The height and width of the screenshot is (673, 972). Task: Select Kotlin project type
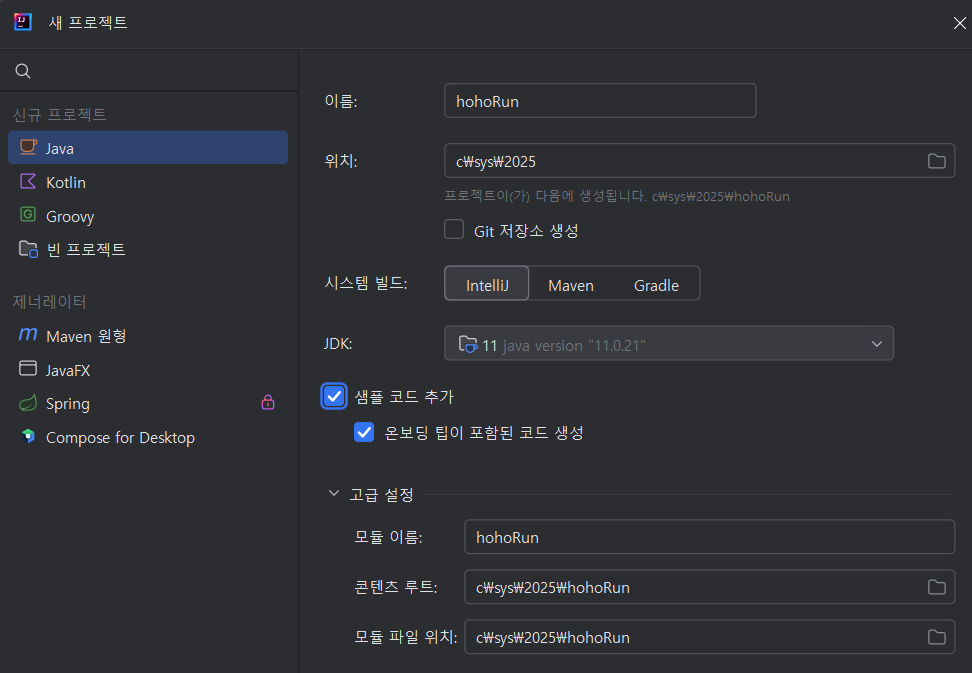148,182
